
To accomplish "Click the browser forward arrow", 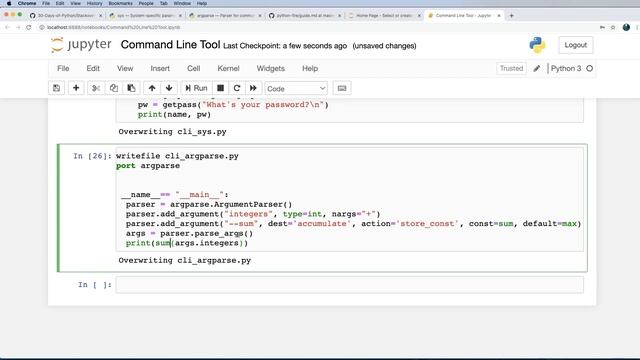I will pyautogui.click(x=18, y=27).
